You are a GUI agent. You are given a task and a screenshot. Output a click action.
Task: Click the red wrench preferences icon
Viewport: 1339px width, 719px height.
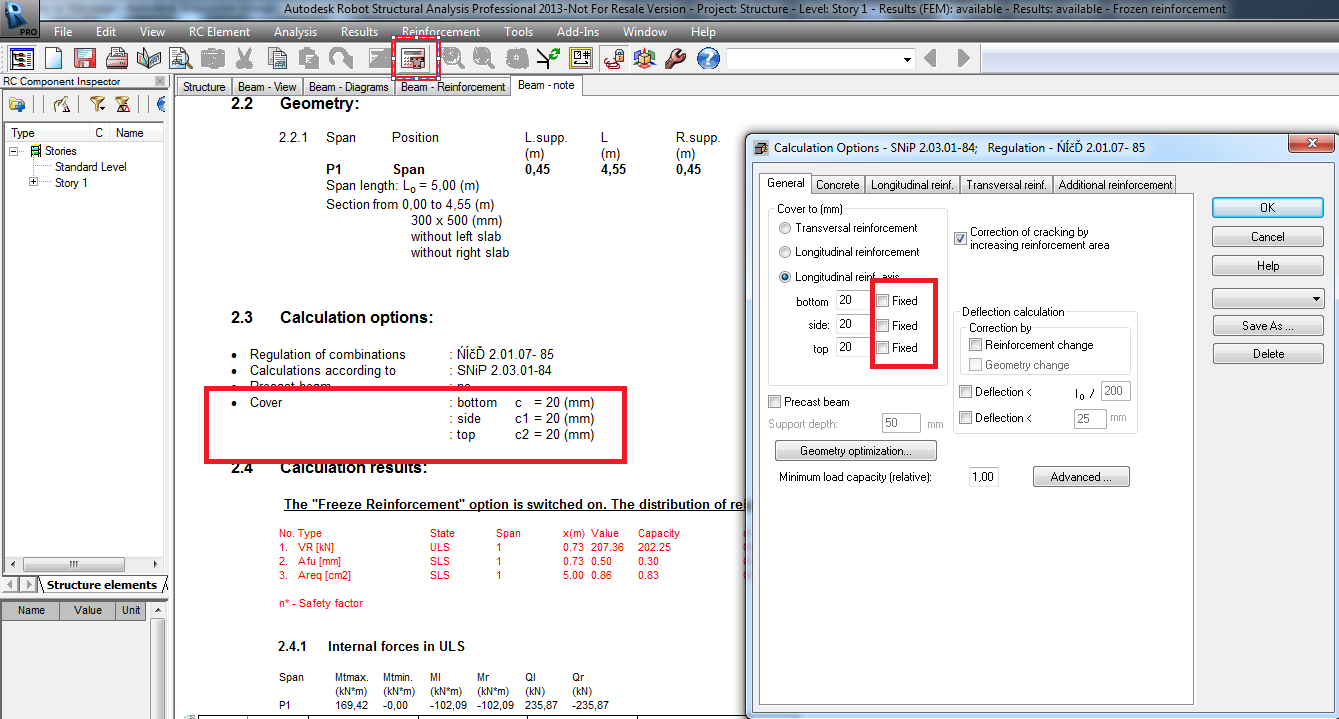pyautogui.click(x=675, y=59)
